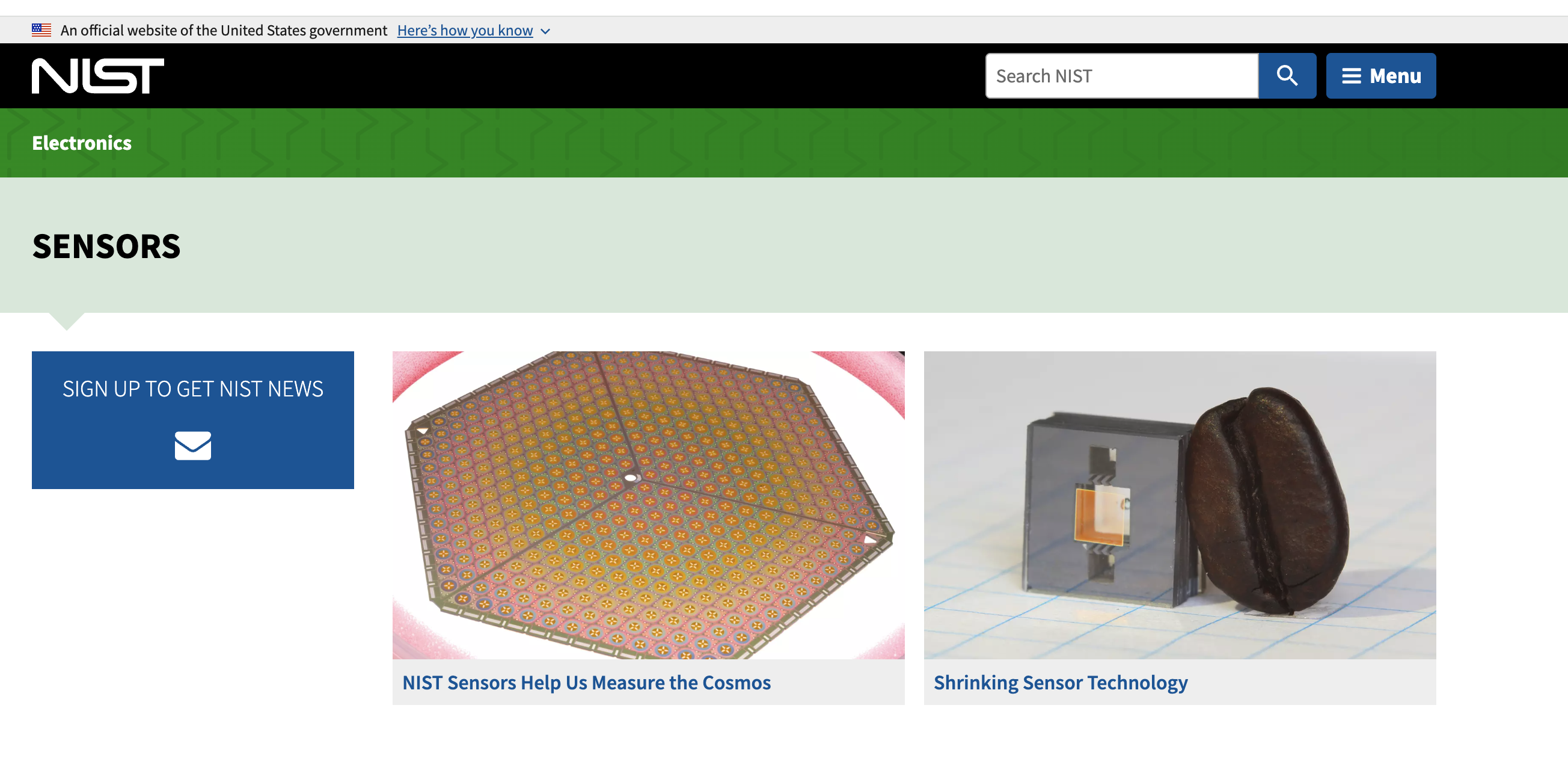The width and height of the screenshot is (1568, 770).
Task: Click "Sign up to get NIST news" text
Action: [193, 389]
